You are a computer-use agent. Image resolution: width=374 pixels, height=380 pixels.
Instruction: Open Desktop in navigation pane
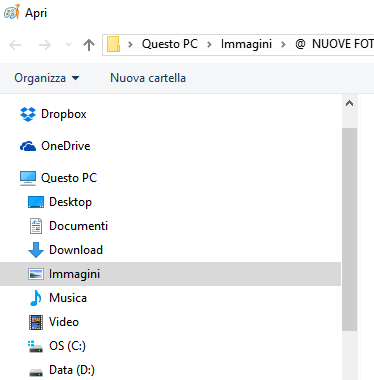coord(70,202)
